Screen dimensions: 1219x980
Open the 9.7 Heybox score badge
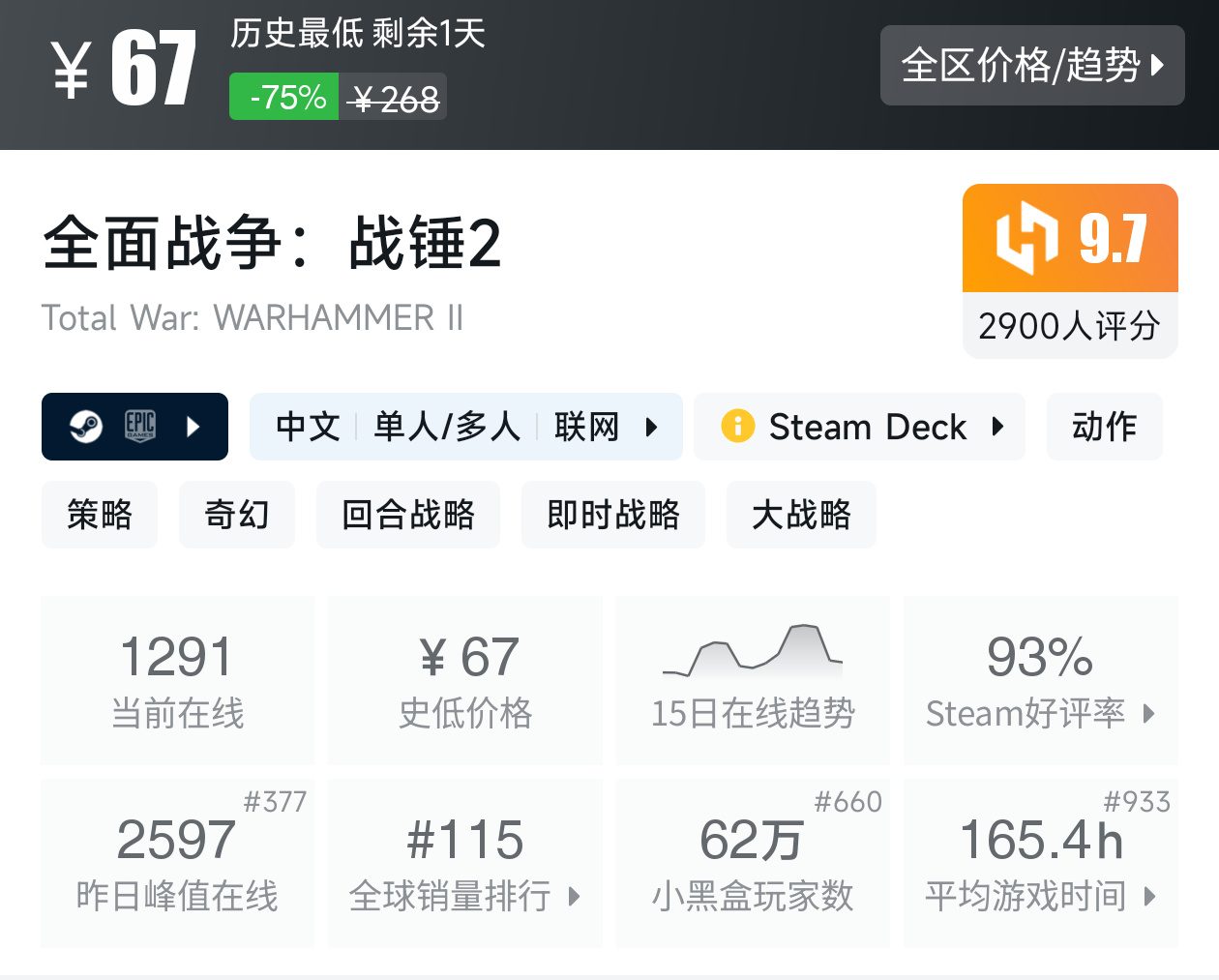pyautogui.click(x=1070, y=238)
